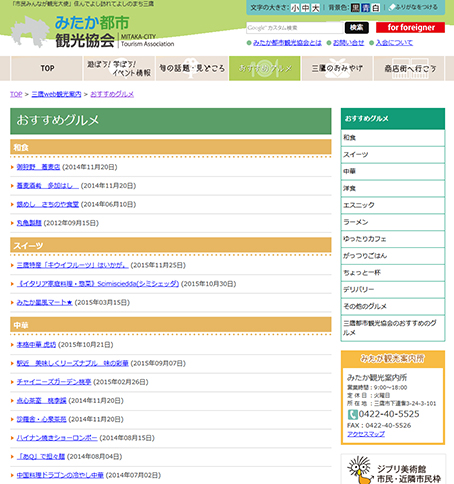Set text size to 小 (small)
Screen dimensions: 454x484
click(x=295, y=8)
